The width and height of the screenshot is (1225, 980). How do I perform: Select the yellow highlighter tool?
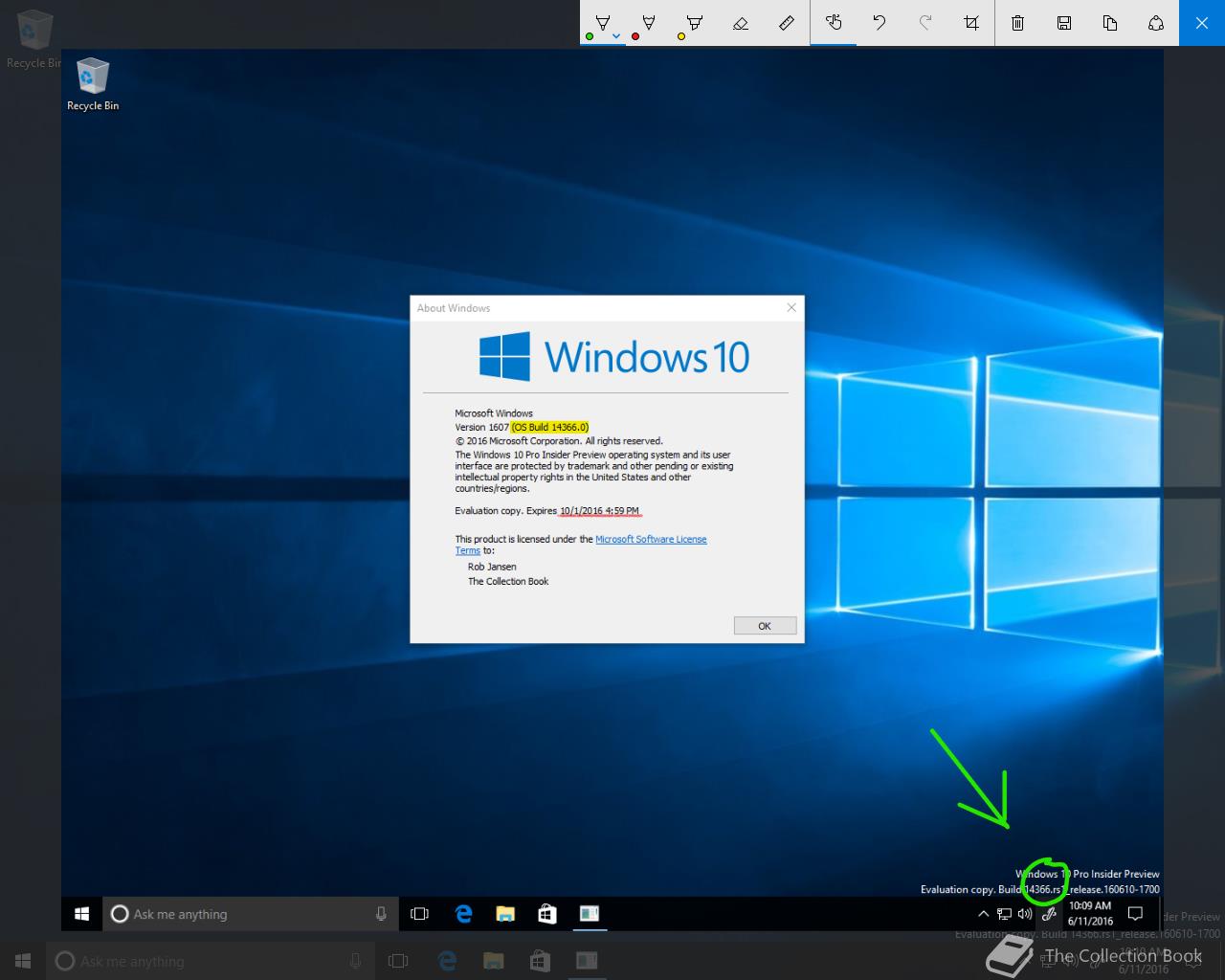(x=695, y=23)
